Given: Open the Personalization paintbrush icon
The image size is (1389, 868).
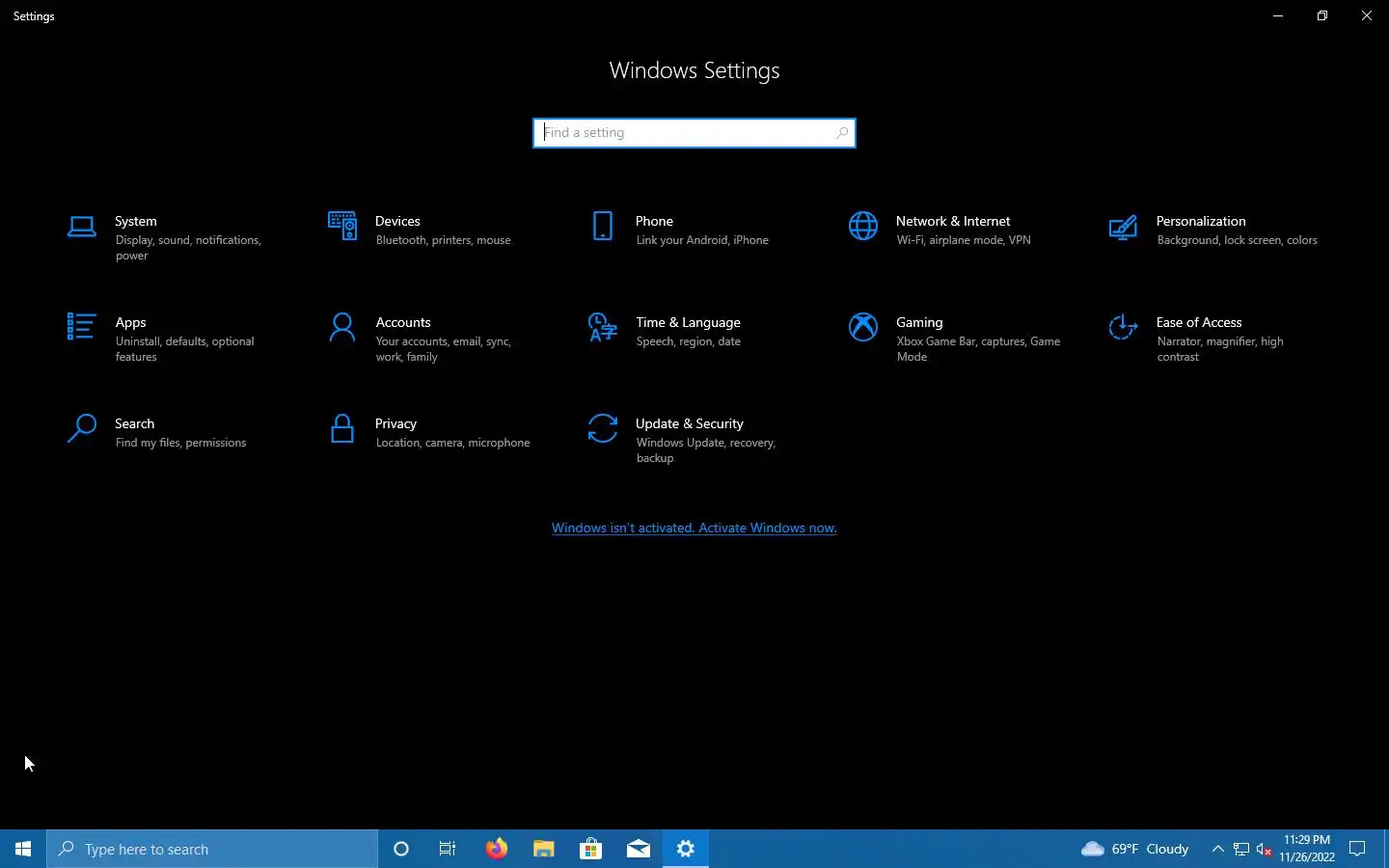Looking at the screenshot, I should [1123, 227].
